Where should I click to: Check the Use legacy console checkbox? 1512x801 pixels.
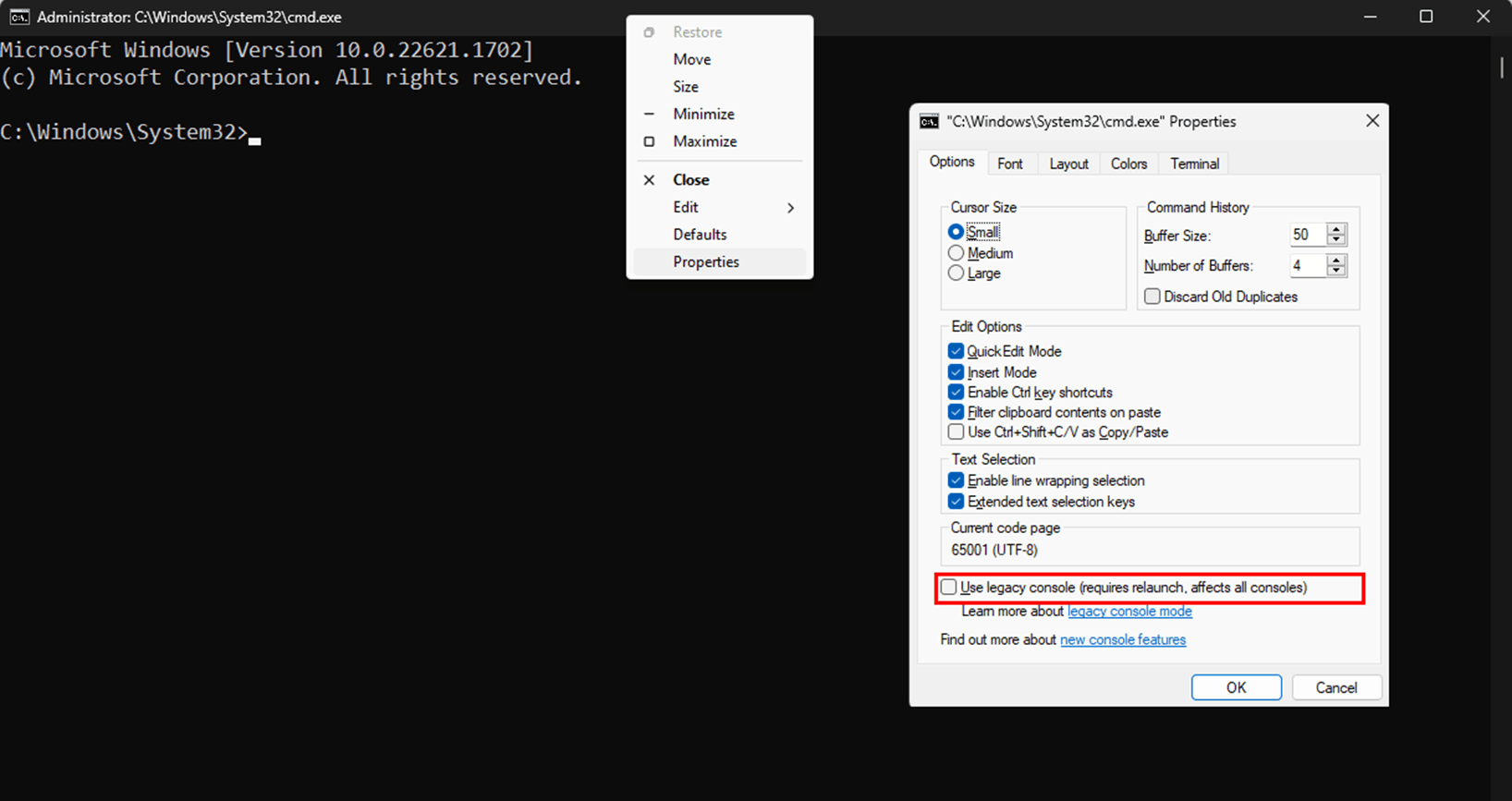(948, 588)
